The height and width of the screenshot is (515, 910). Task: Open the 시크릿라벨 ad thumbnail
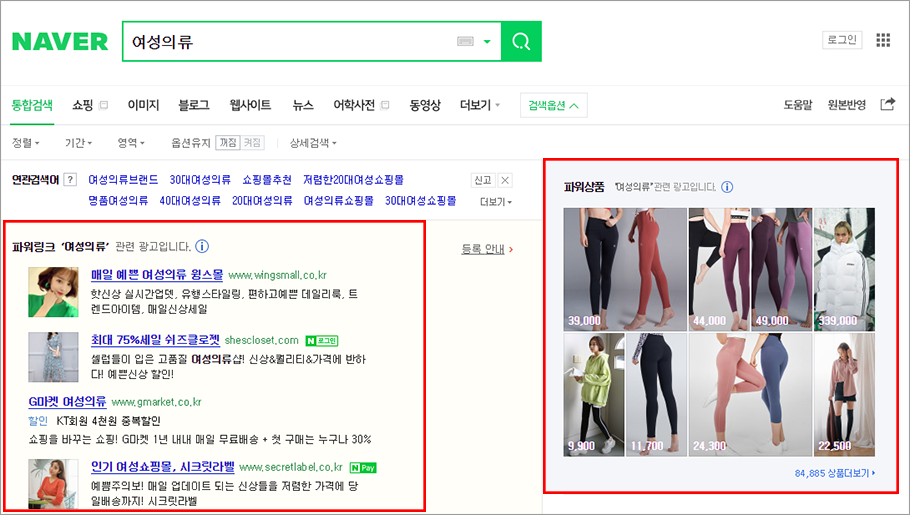pyautogui.click(x=53, y=484)
